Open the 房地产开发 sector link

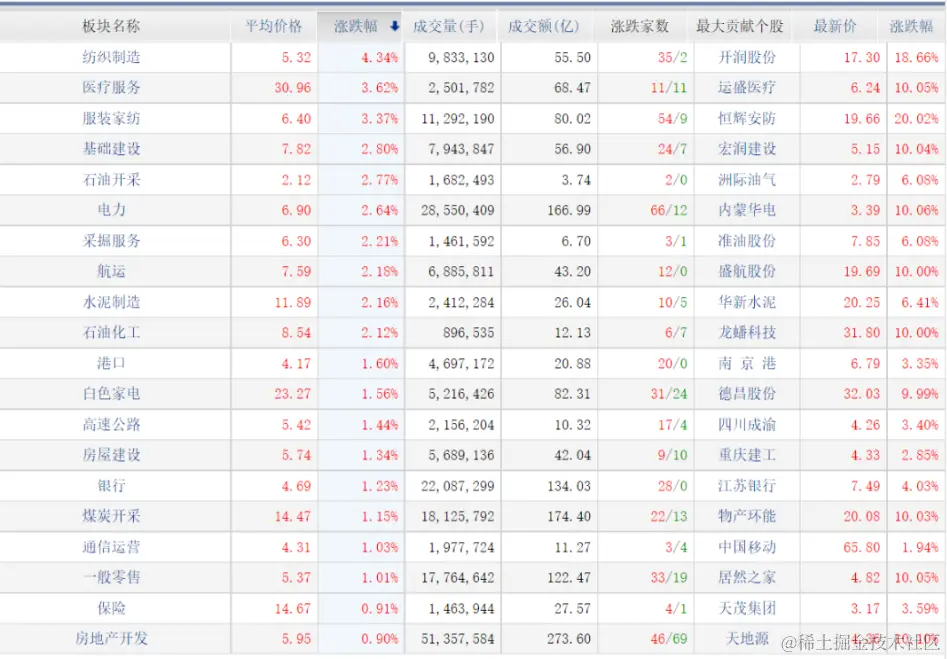coord(111,638)
